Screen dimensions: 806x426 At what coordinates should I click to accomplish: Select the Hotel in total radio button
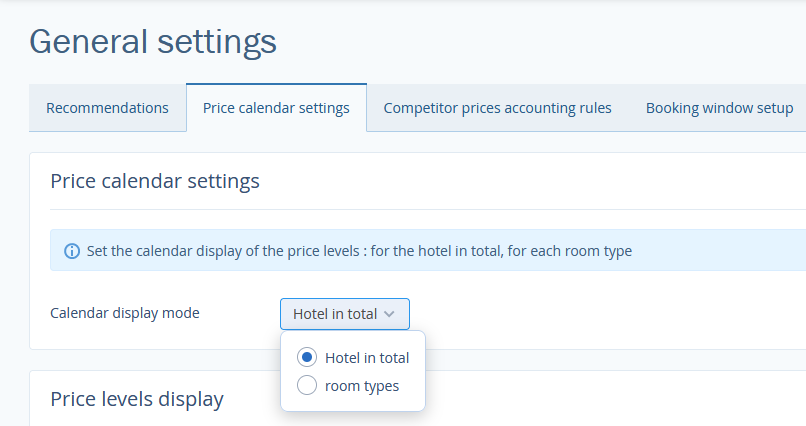pos(307,357)
